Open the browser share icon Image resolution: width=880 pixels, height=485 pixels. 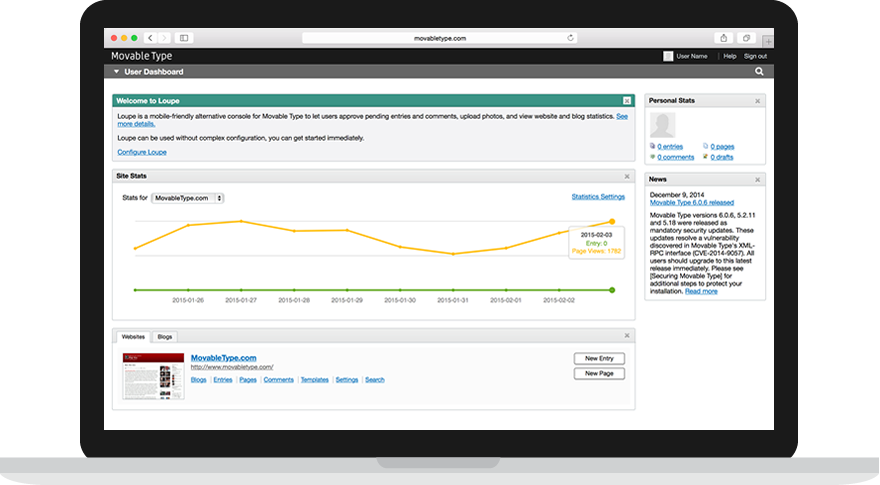click(x=723, y=38)
